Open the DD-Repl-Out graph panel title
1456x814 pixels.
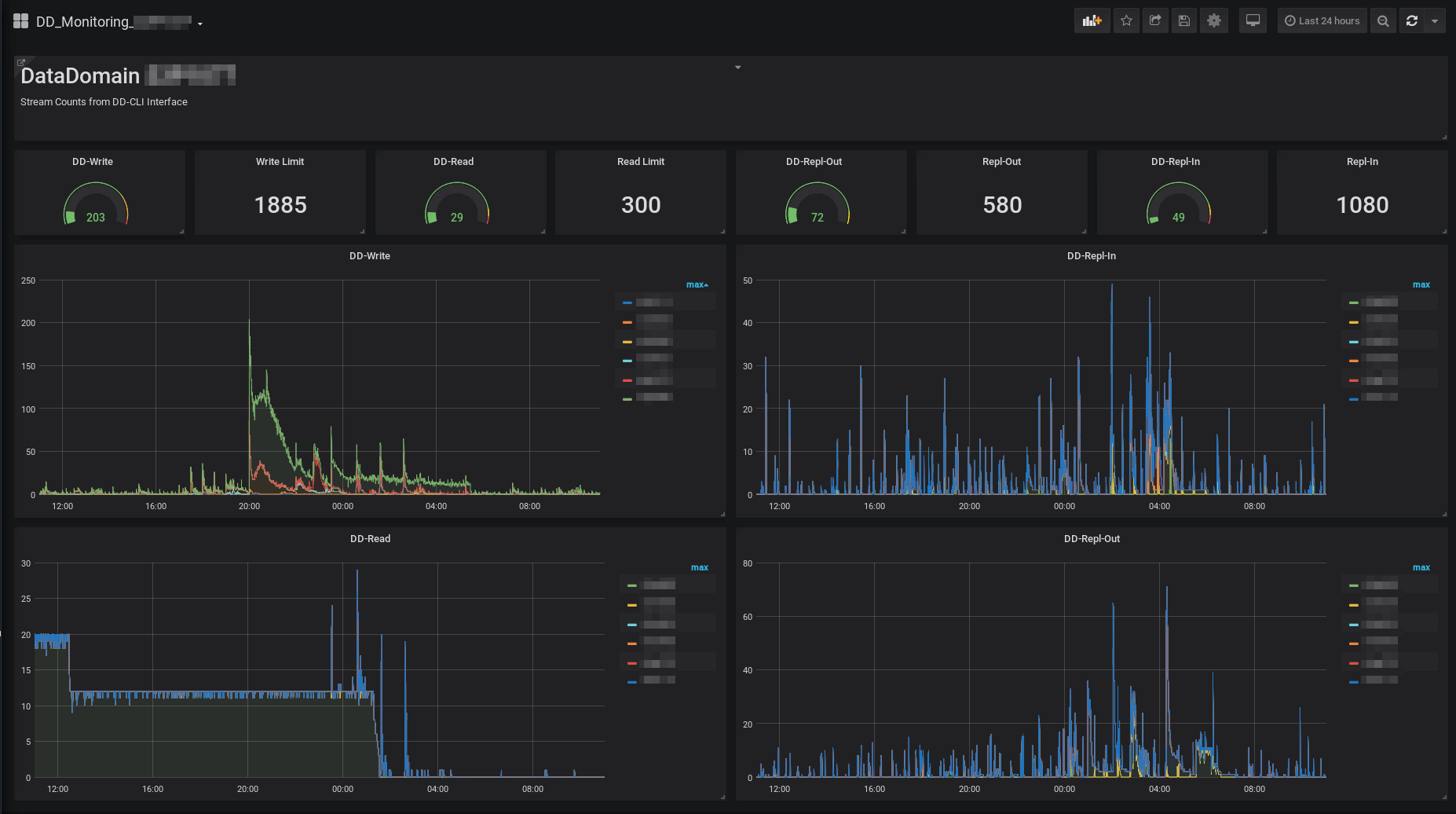[1092, 539]
